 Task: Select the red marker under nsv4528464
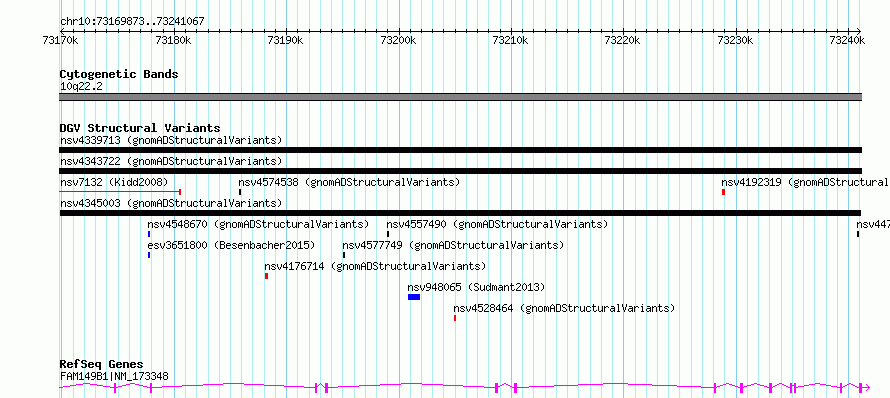(455, 318)
